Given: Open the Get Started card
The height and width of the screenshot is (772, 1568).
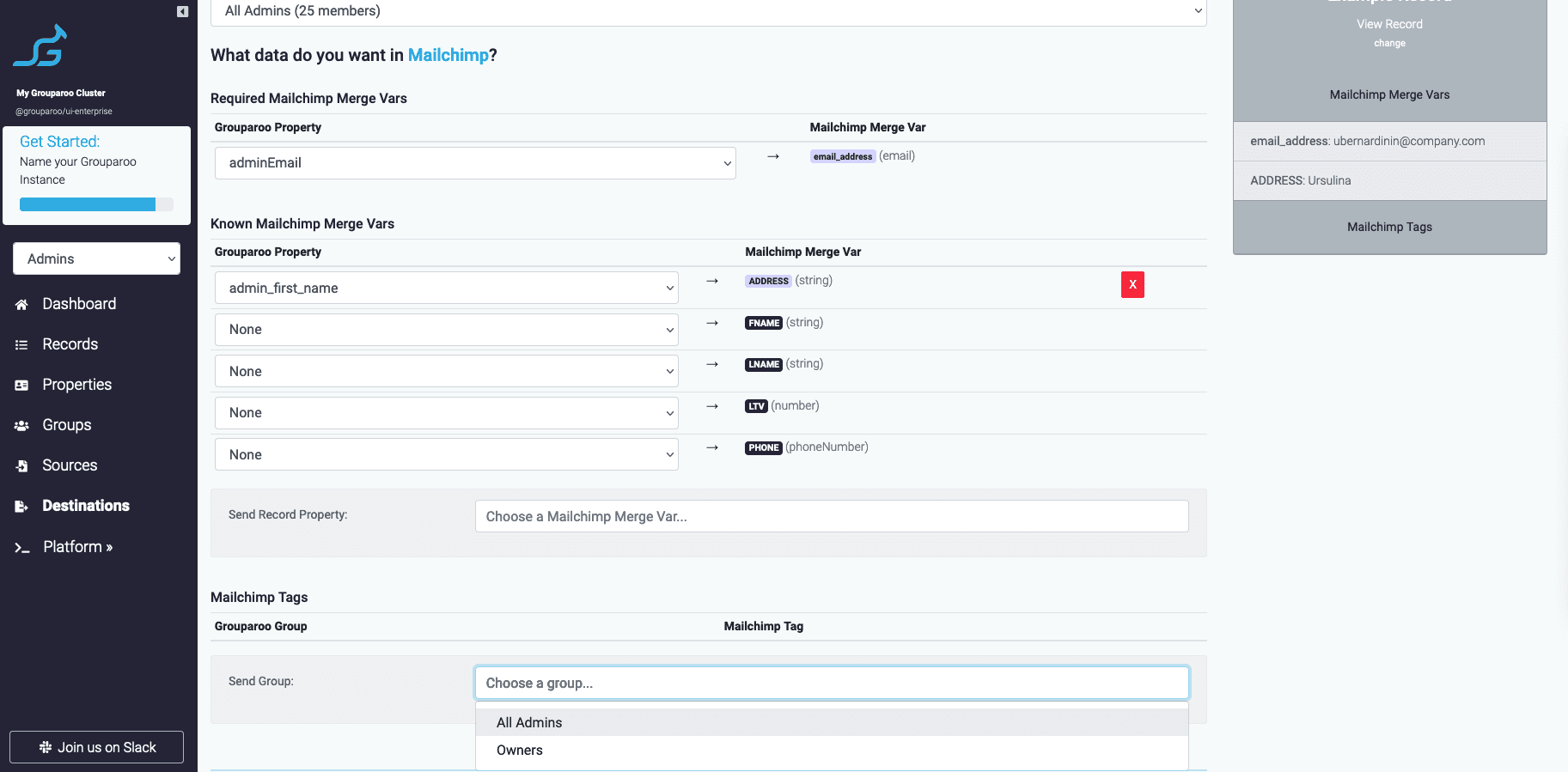Looking at the screenshot, I should coord(96,175).
